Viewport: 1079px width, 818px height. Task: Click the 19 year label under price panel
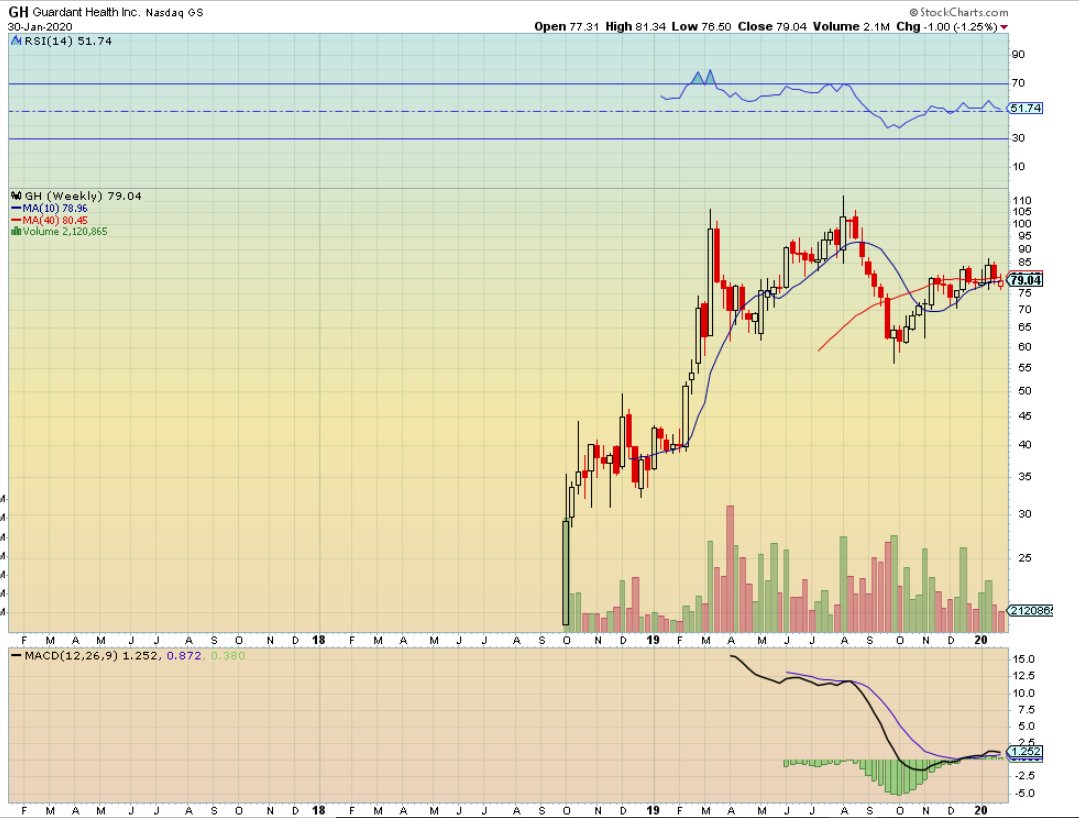653,640
